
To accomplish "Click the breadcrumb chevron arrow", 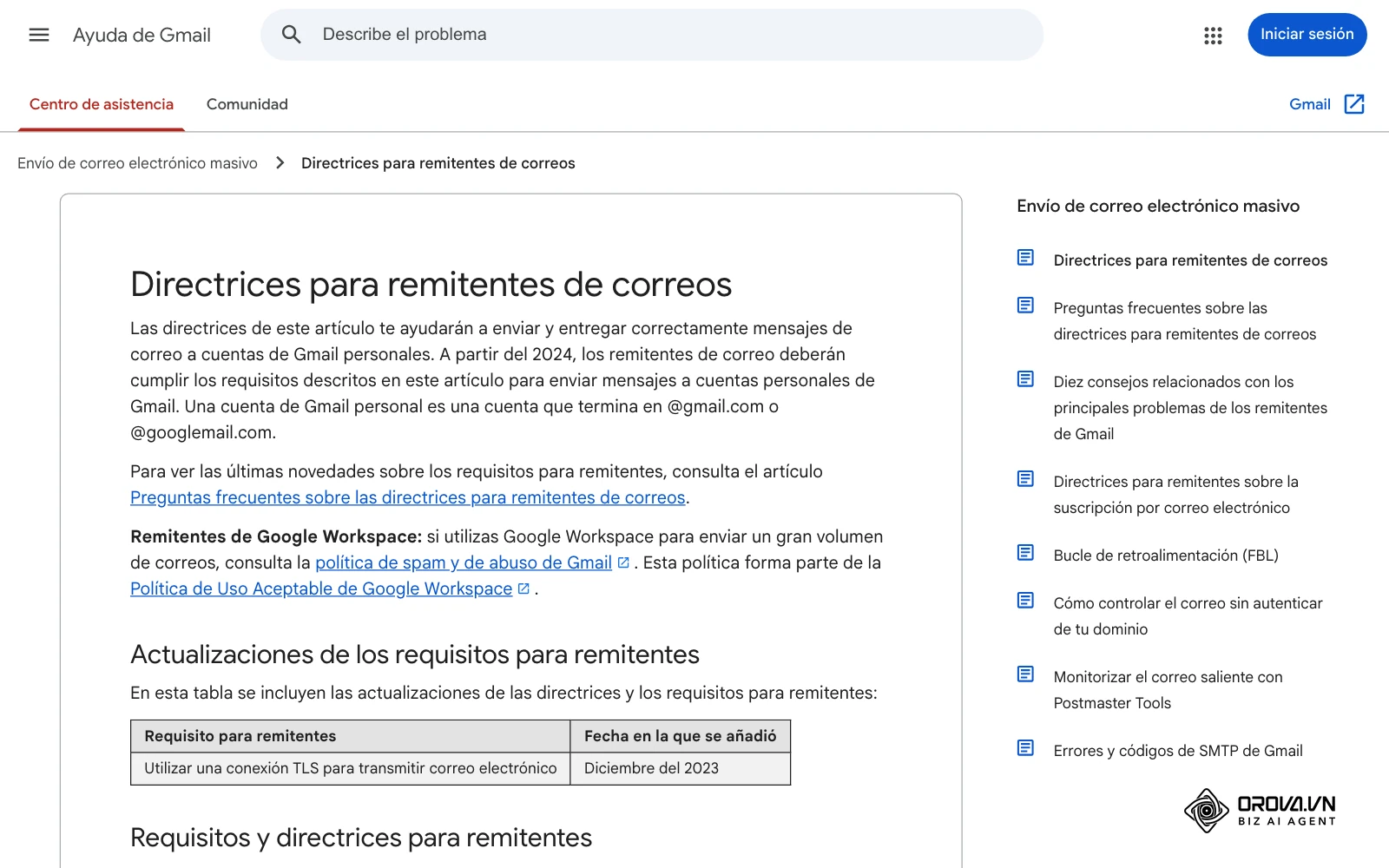I will pos(280,163).
